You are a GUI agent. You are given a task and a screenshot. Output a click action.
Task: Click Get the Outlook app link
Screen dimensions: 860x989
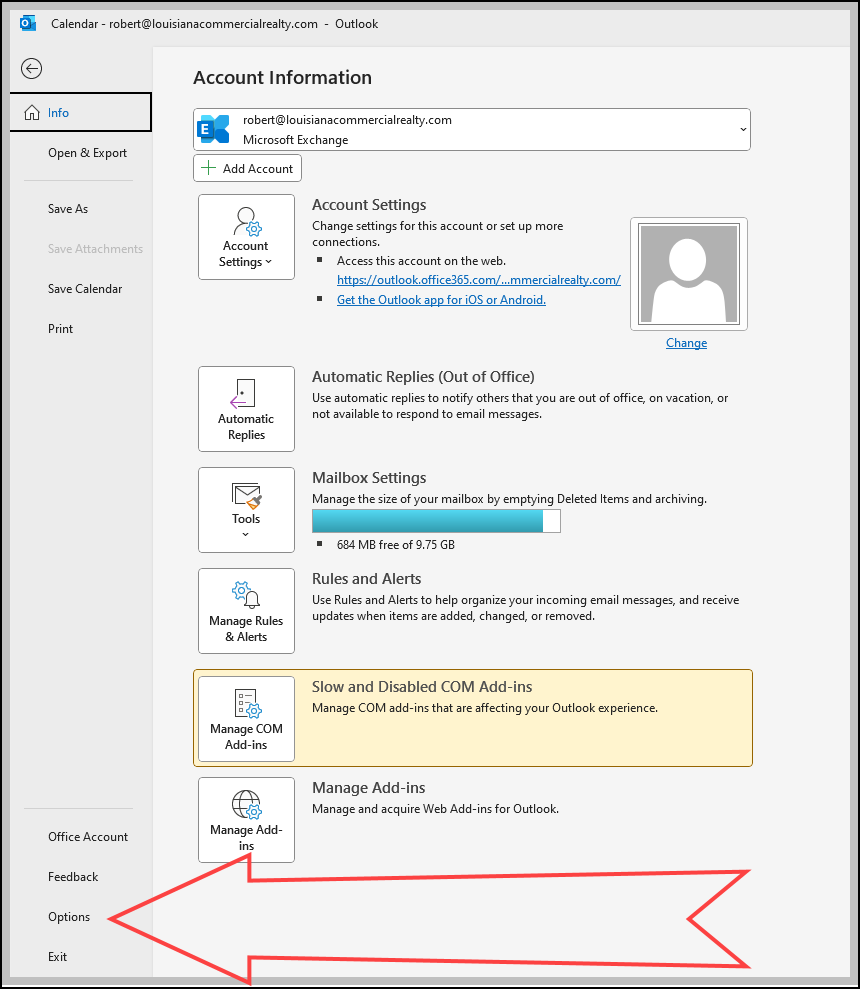point(441,300)
